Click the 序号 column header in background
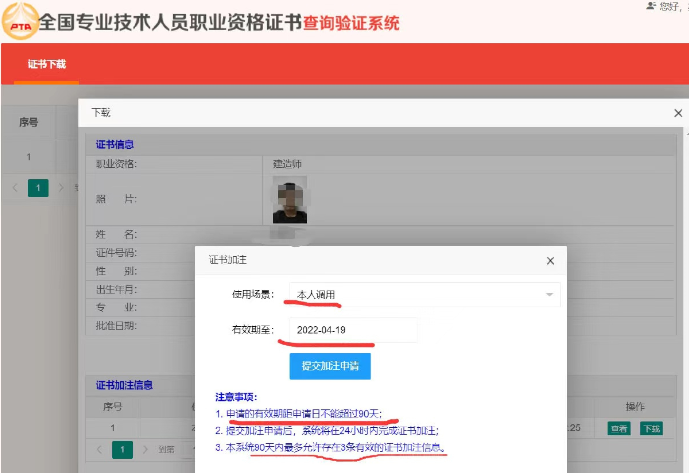The image size is (689, 473). (29, 123)
